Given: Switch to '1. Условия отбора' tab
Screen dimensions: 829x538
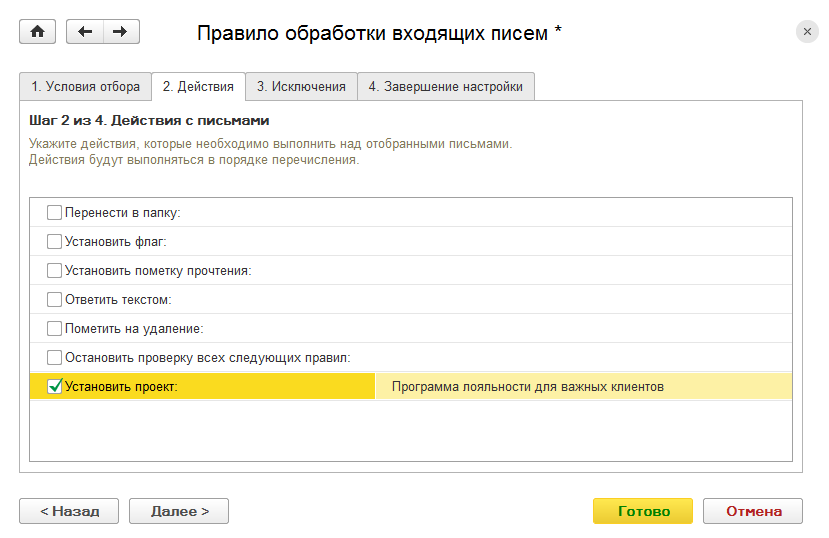Looking at the screenshot, I should (x=85, y=87).
